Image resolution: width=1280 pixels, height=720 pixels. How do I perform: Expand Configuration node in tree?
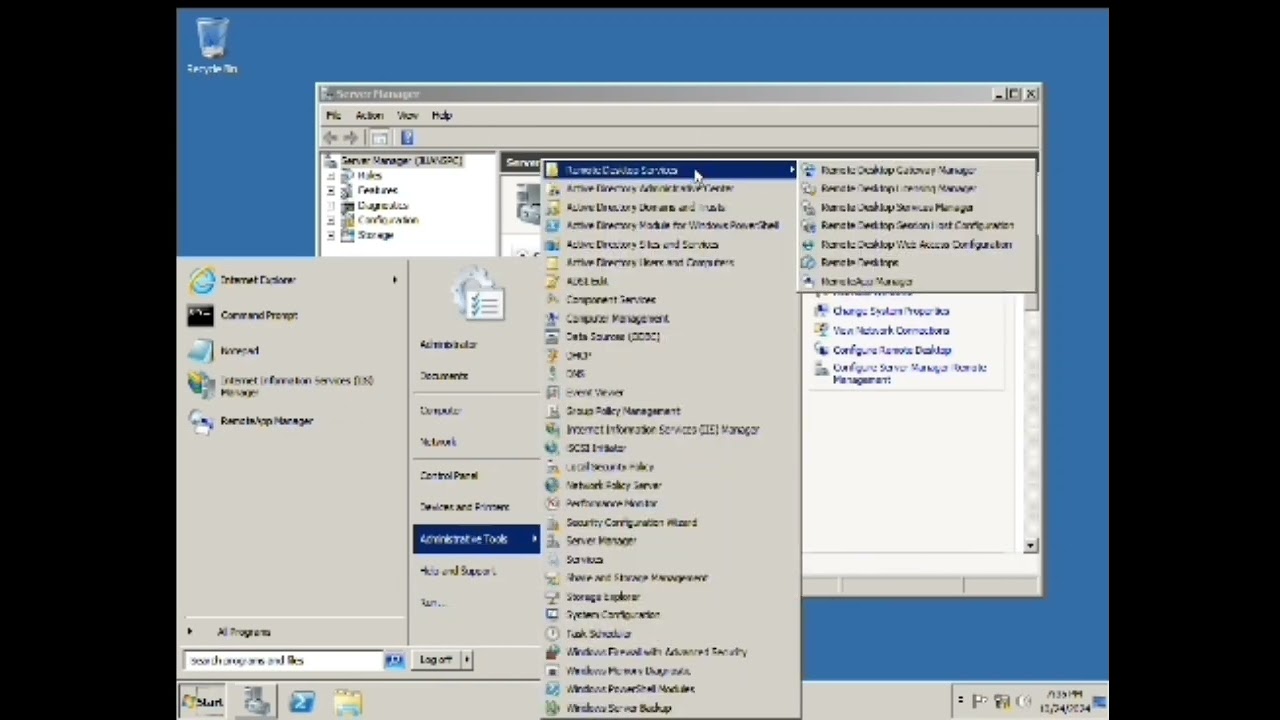(331, 220)
